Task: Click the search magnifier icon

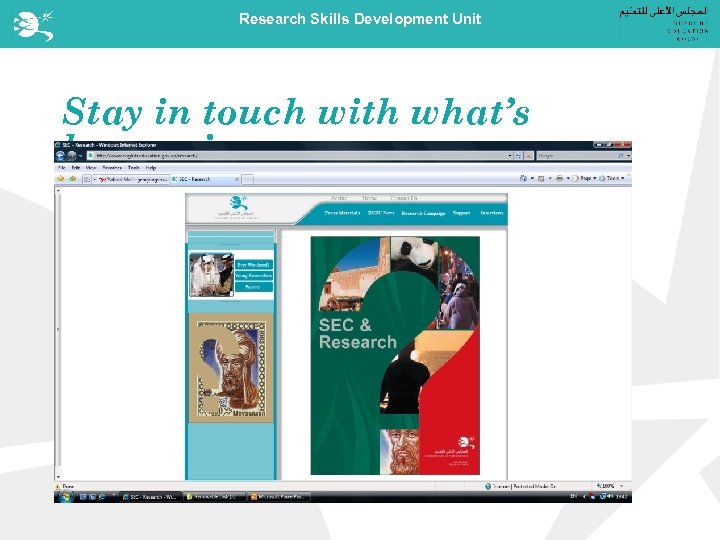Action: pyautogui.click(x=621, y=156)
